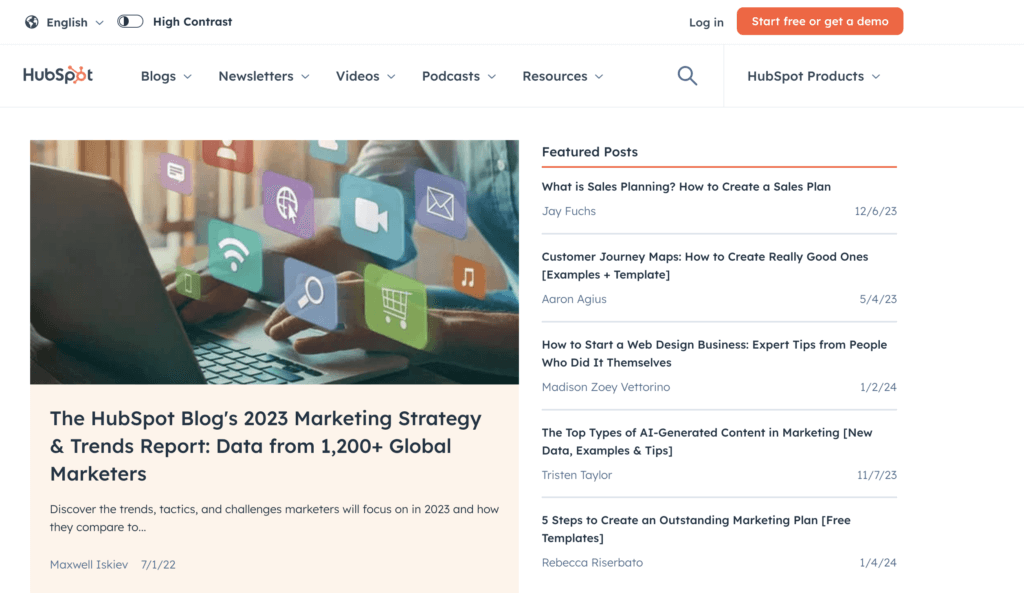The image size is (1024, 606).
Task: Select the Blogs menu item
Action: (x=164, y=75)
